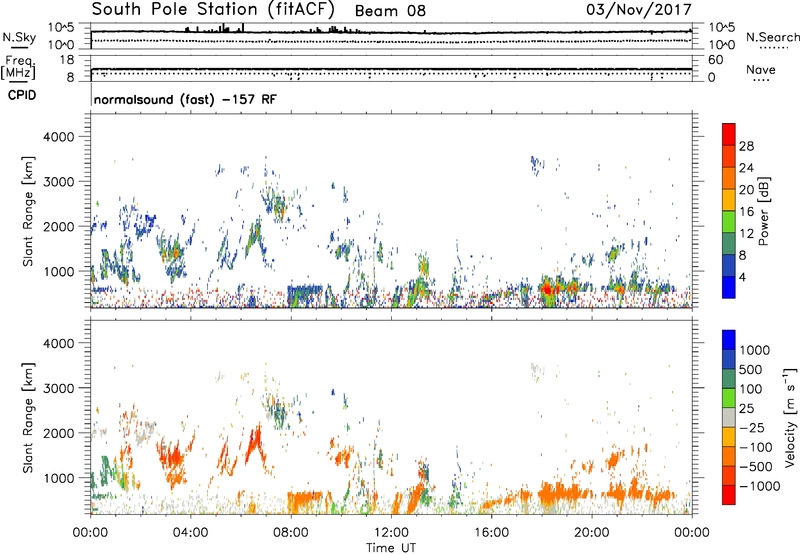Click the blue top segment of Velocity colorbar
The image size is (800, 554).
click(x=729, y=340)
